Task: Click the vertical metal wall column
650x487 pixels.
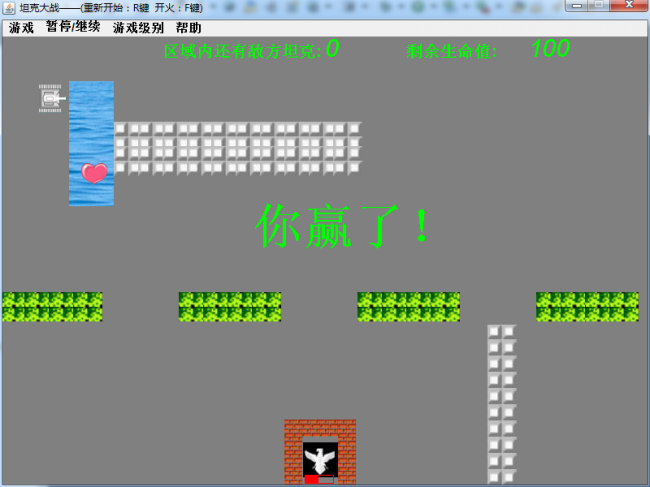Action: point(502,404)
